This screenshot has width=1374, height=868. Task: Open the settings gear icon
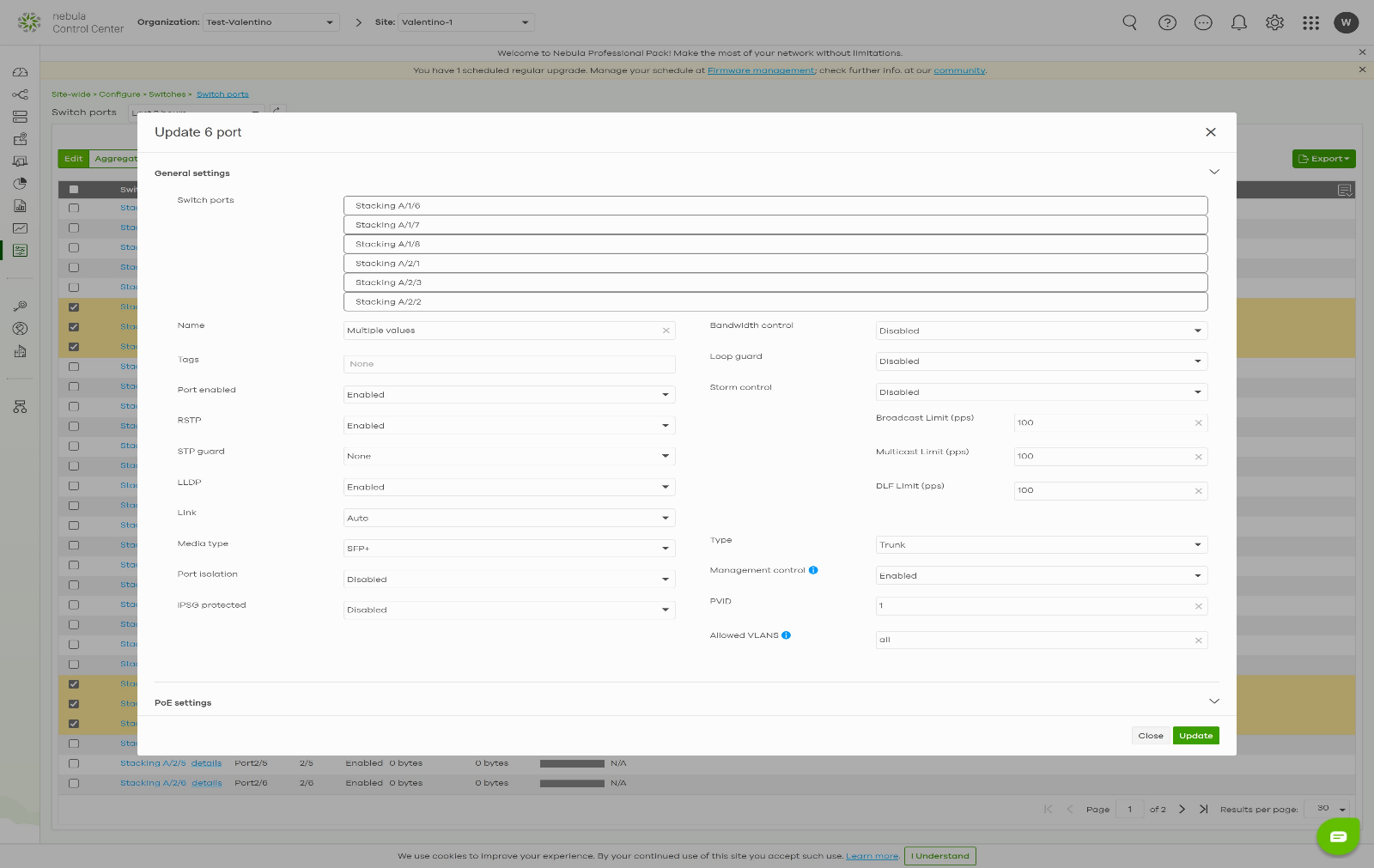click(1274, 22)
